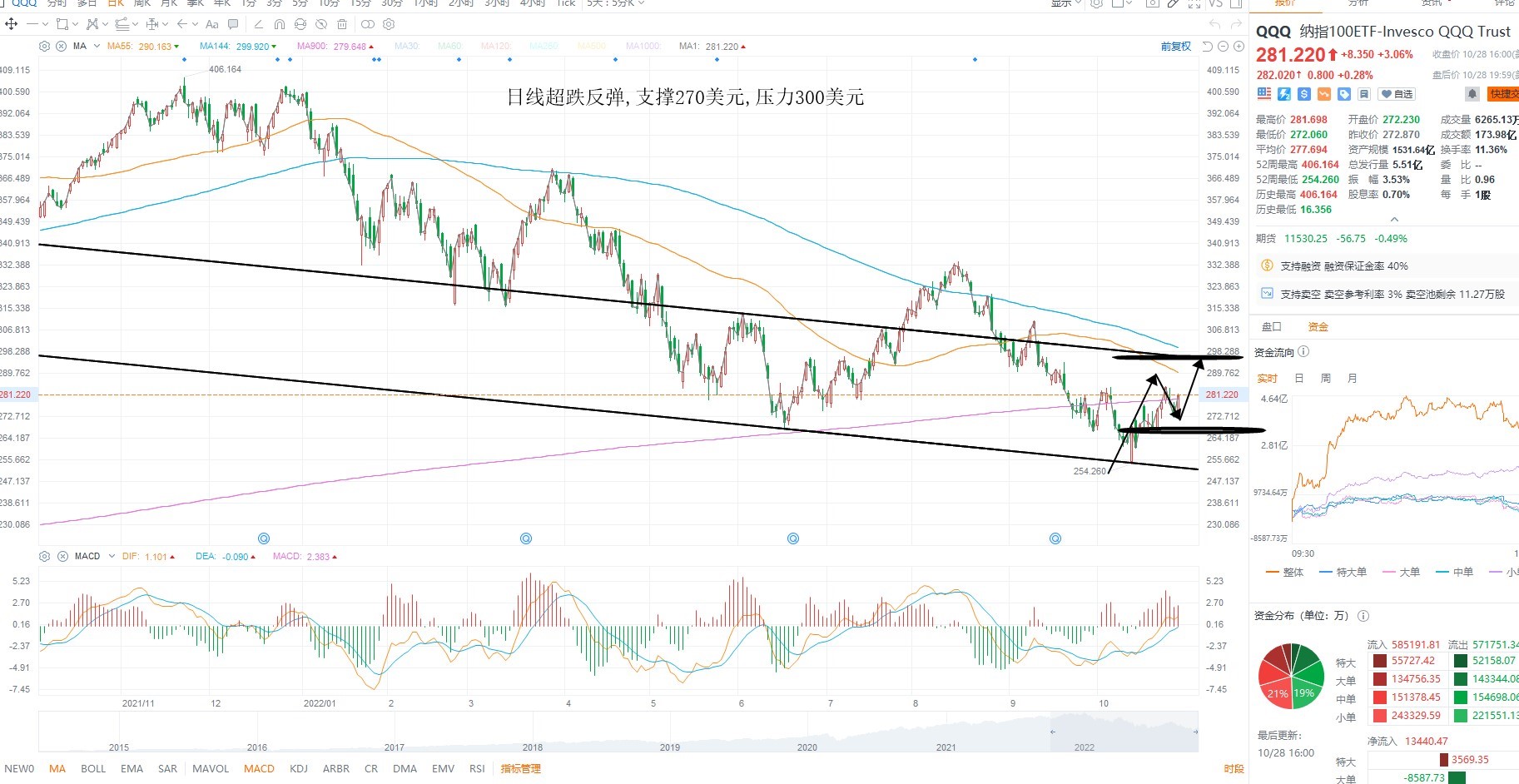The image size is (1519, 784).
Task: Toggle the MA1 line legend
Action: pos(712,47)
